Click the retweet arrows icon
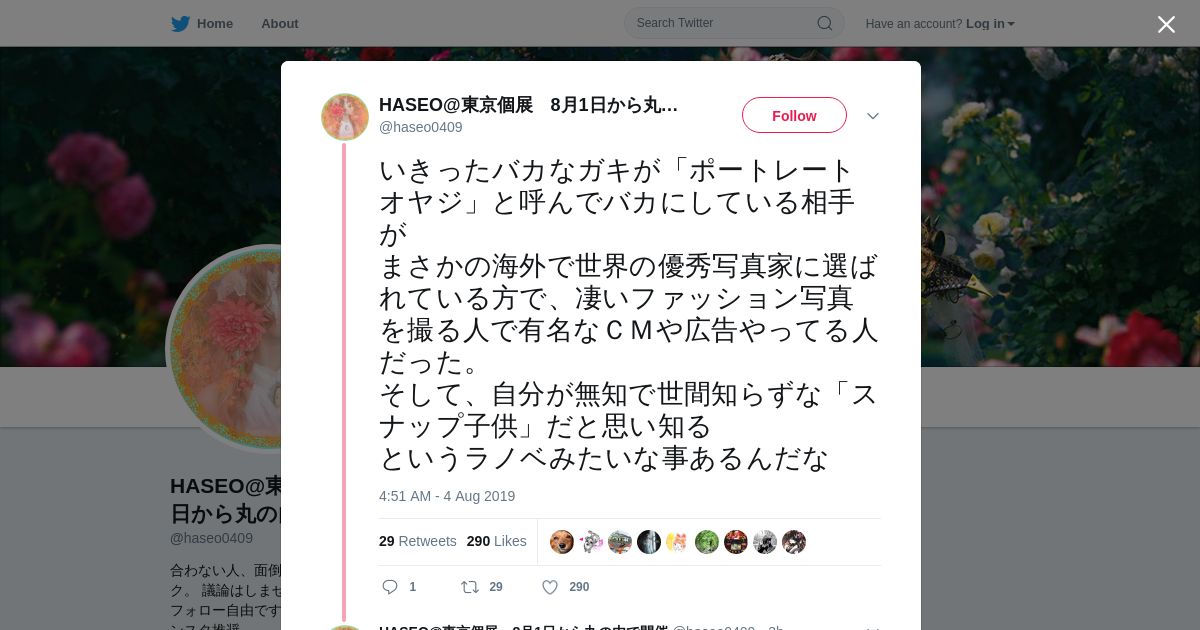1200x630 pixels. (x=469, y=587)
